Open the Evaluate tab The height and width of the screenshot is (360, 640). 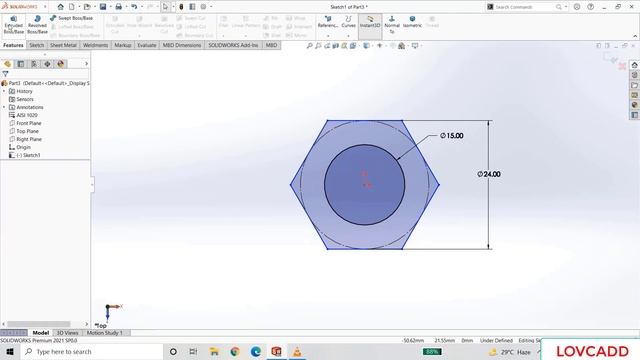[x=147, y=45]
